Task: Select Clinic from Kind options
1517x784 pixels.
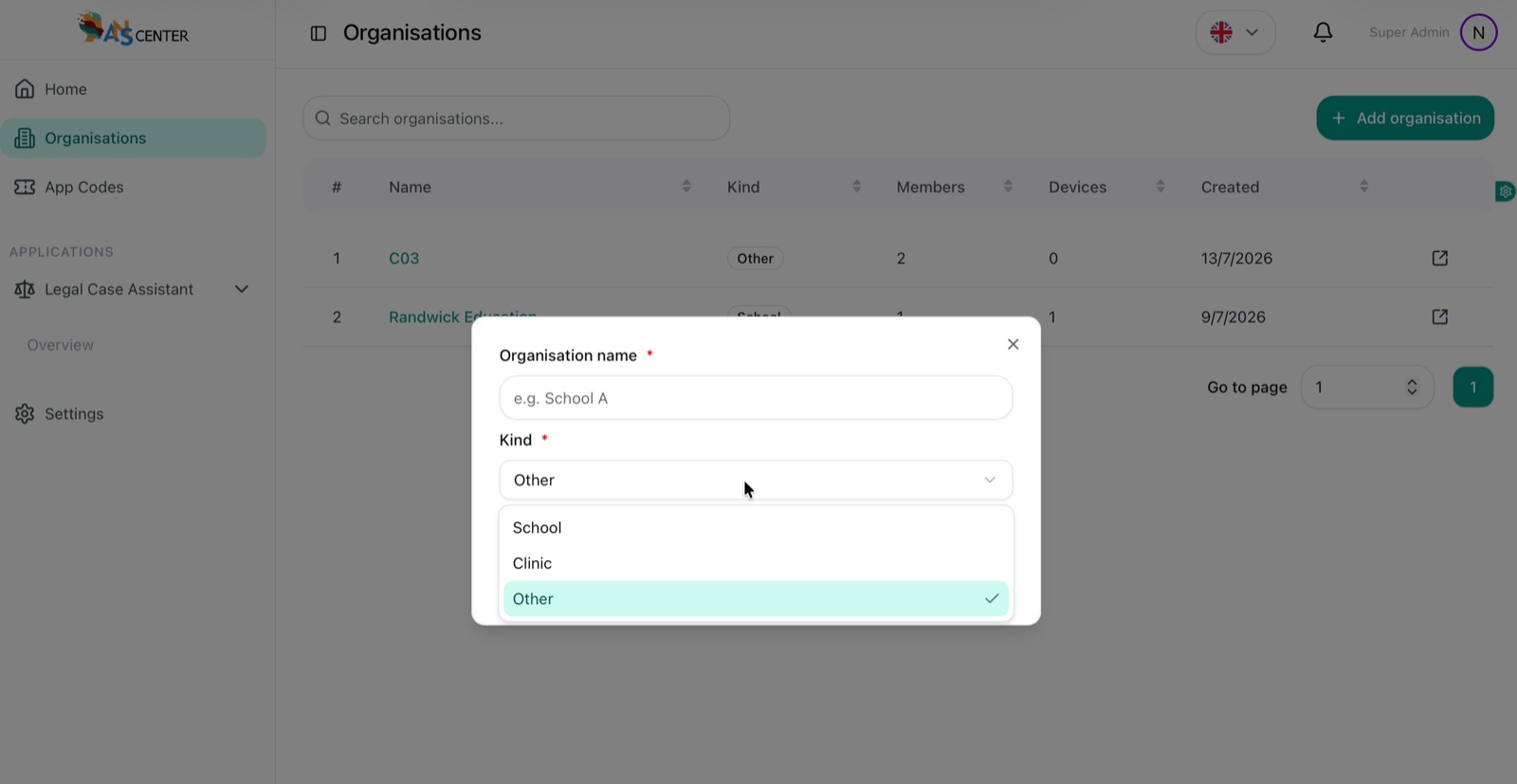Action: 756,563
